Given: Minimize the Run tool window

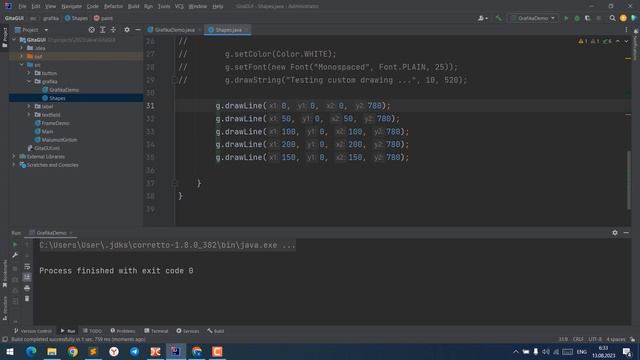Looking at the screenshot, I should 626,233.
